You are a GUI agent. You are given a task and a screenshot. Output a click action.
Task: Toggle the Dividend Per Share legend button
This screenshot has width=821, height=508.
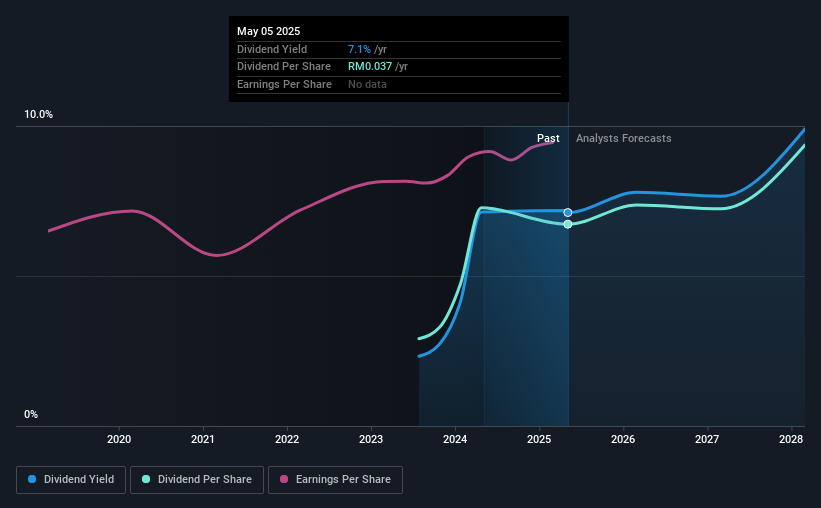click(197, 480)
